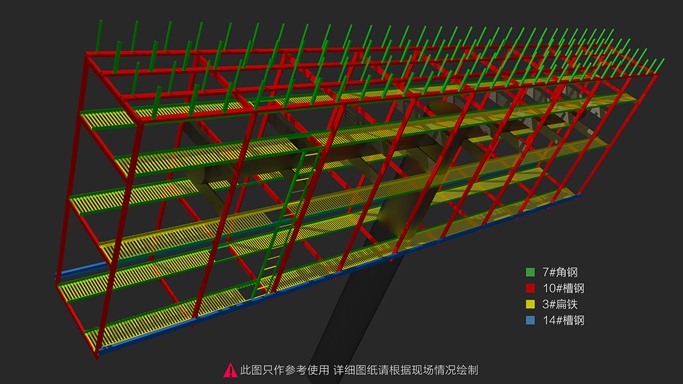Select the rightmost green angle steel spike
The image size is (683, 384).
tap(658, 66)
